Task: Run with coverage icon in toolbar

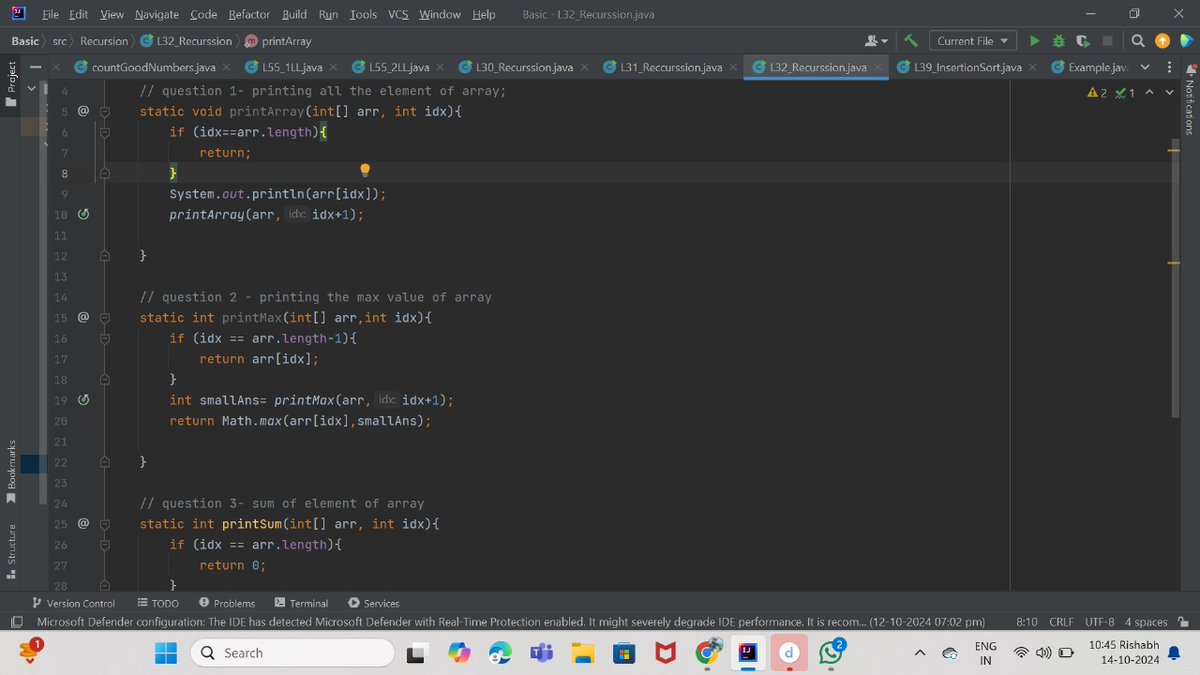Action: coord(1083,41)
